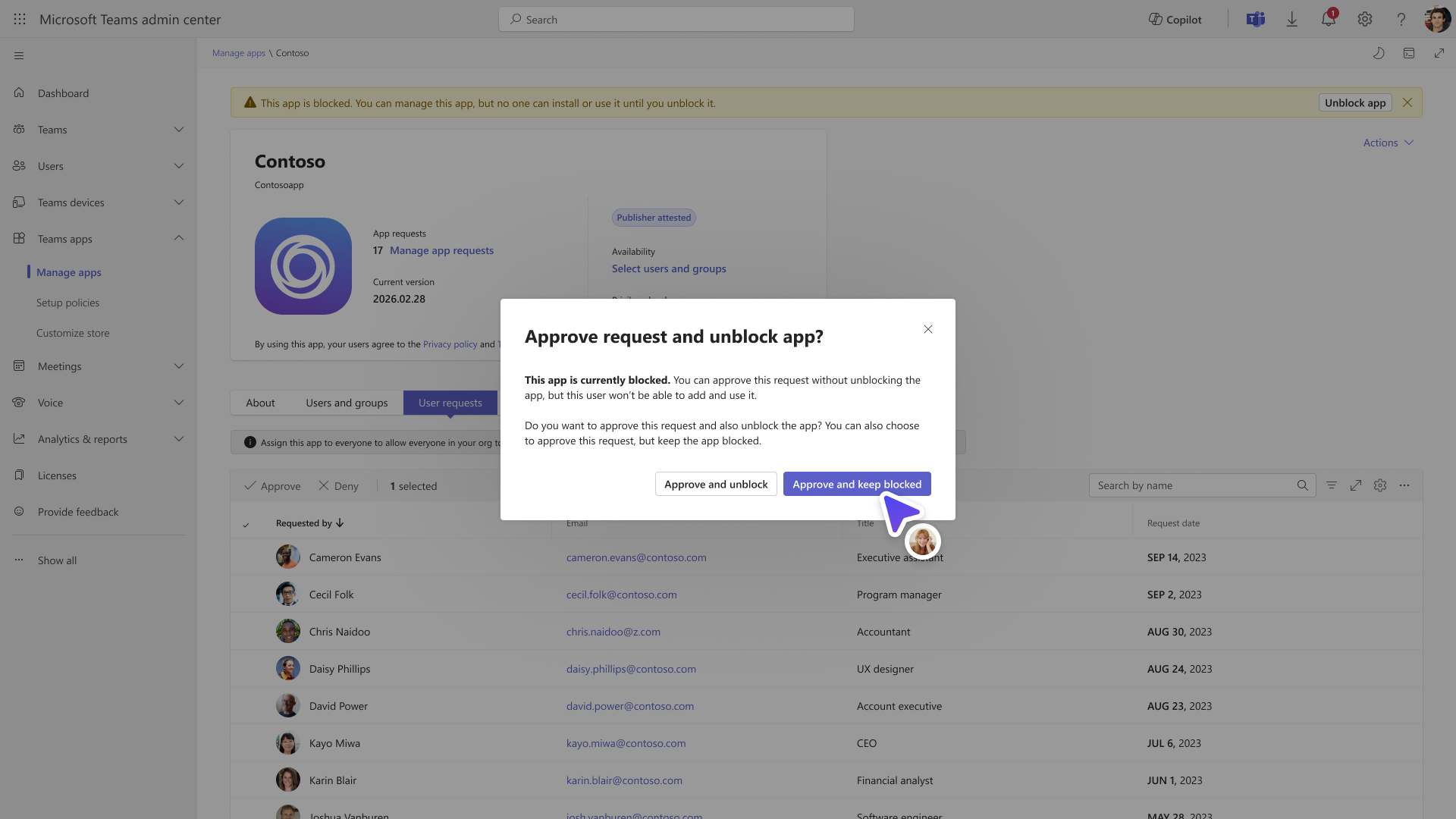Expand the Teams devices section
Screen dimensions: 1456x819
coord(179,202)
